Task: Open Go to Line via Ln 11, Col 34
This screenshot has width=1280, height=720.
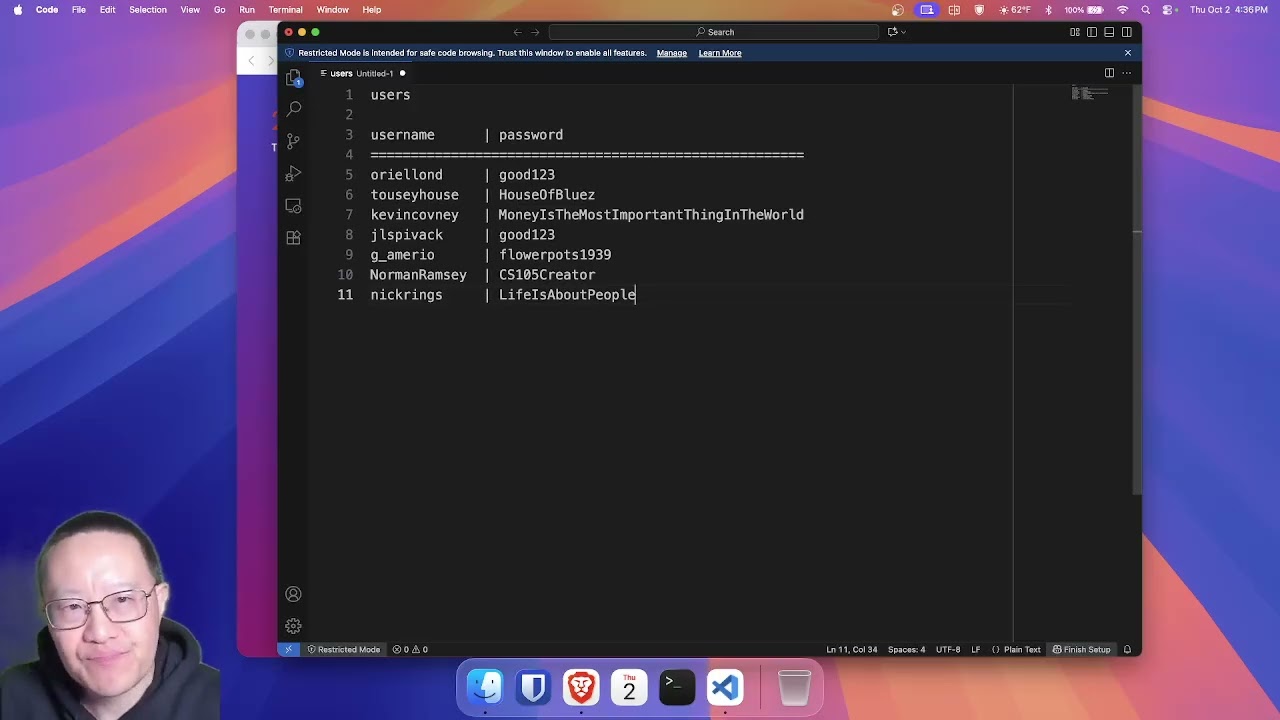Action: [x=852, y=650]
